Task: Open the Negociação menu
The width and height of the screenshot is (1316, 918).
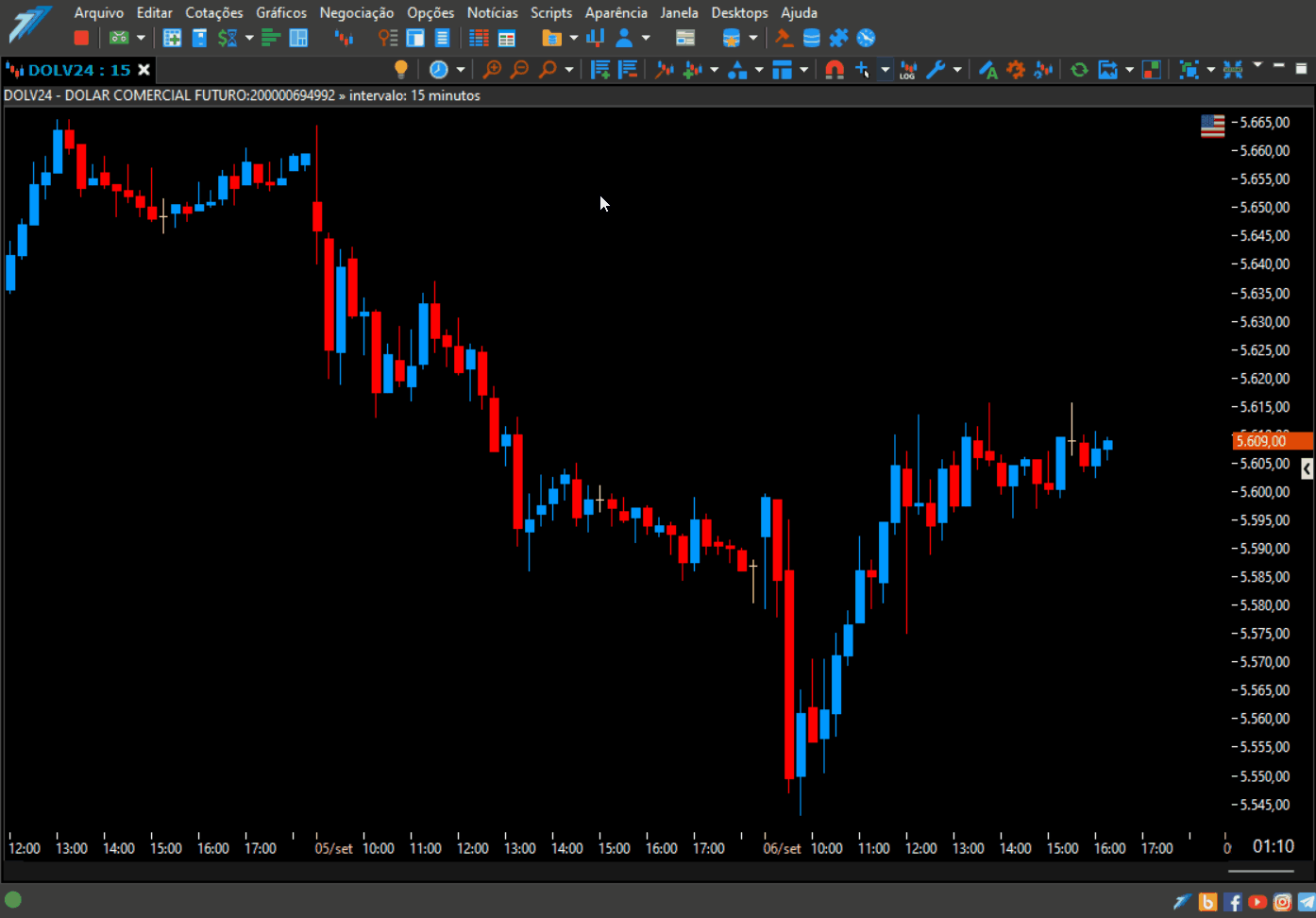Action: [357, 12]
